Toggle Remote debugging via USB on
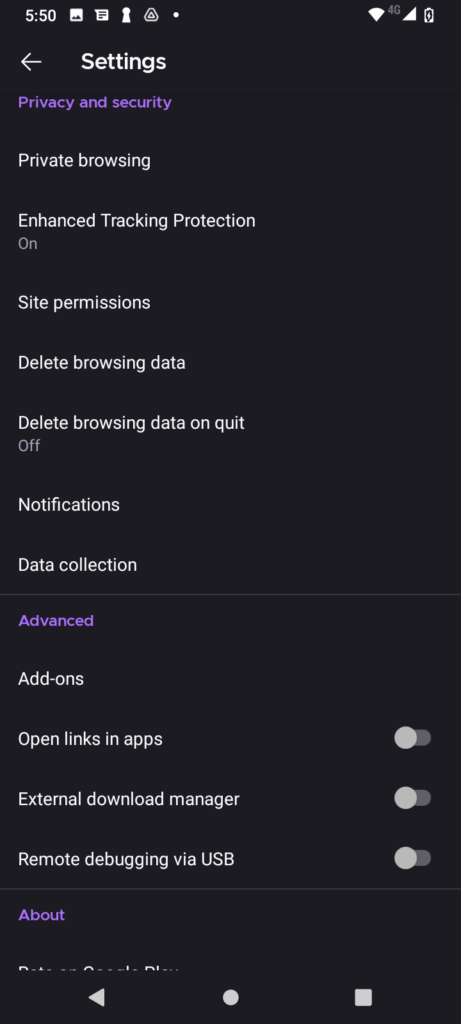Screen dimensions: 461x1024 pos(413,858)
